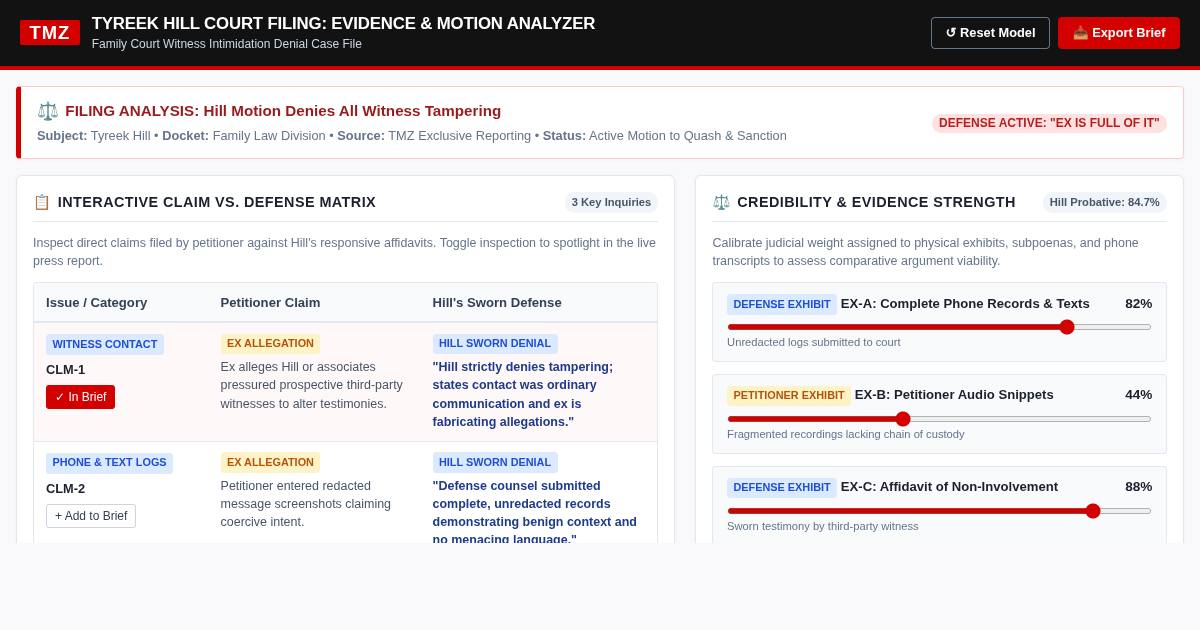Click the DEFENSE EXHIBIT tag for EX-A
Viewport: 1200px width, 630px height.
click(782, 304)
